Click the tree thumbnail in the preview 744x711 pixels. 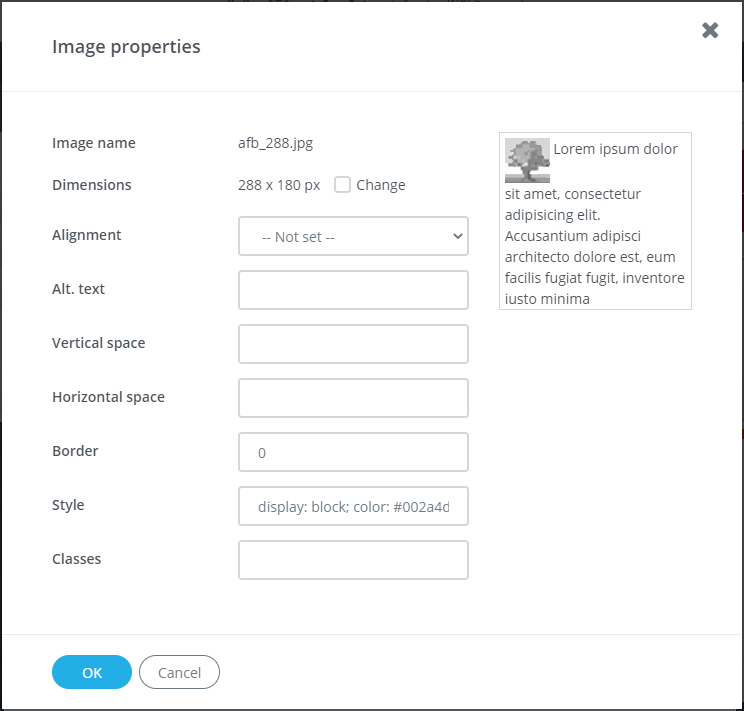coord(527,160)
